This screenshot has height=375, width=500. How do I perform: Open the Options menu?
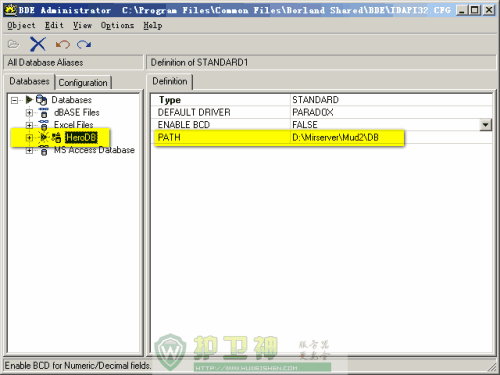tap(117, 26)
